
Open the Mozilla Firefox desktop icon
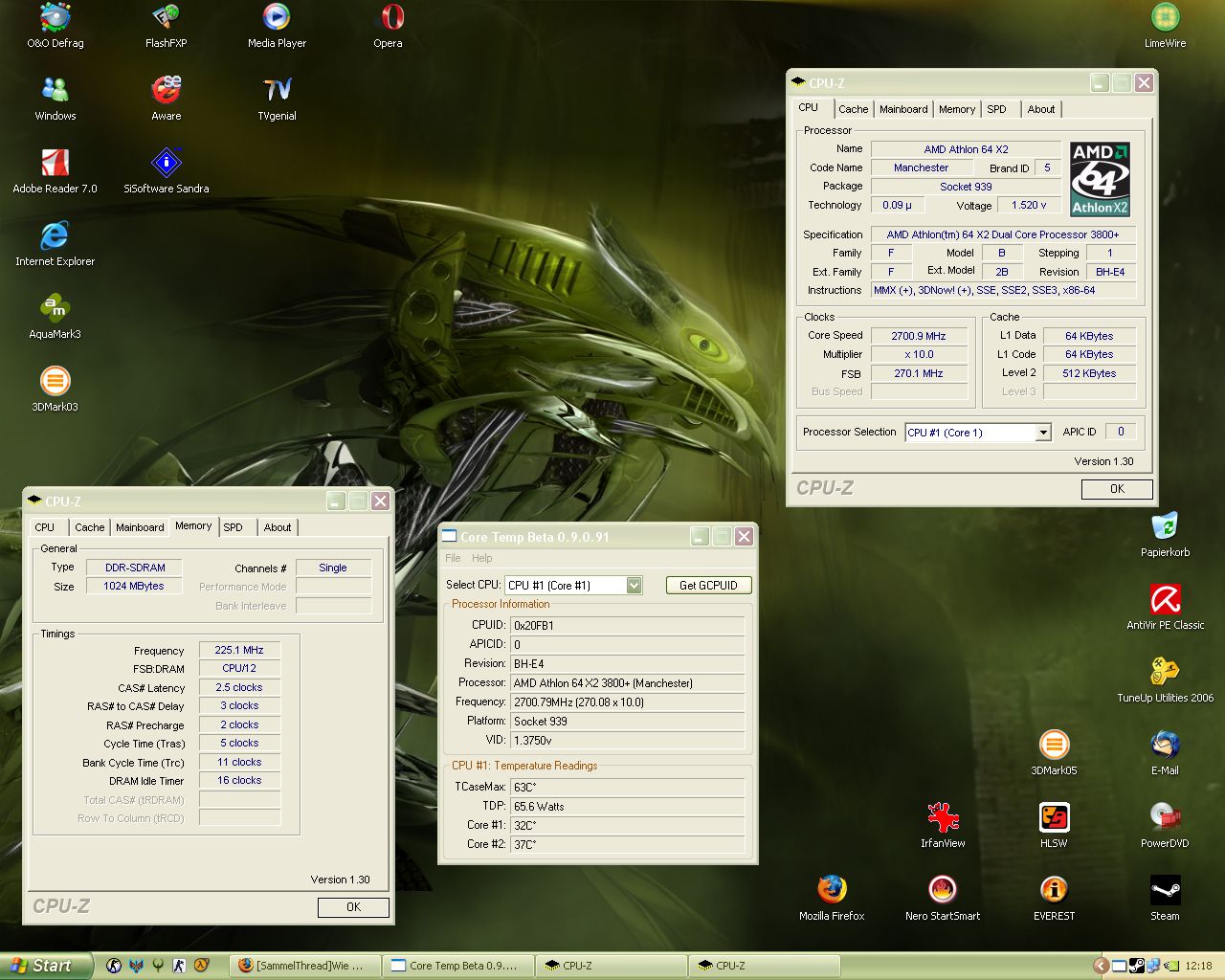click(832, 899)
